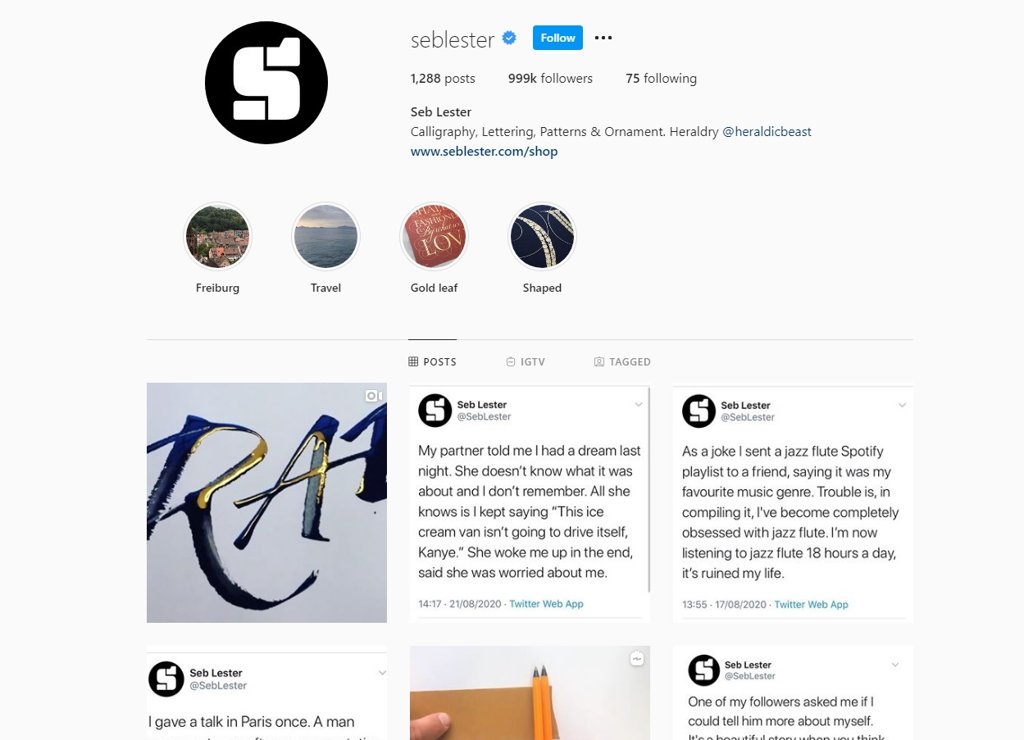Visit the www.seblester.com/shop link
This screenshot has height=740, width=1024.
click(484, 152)
